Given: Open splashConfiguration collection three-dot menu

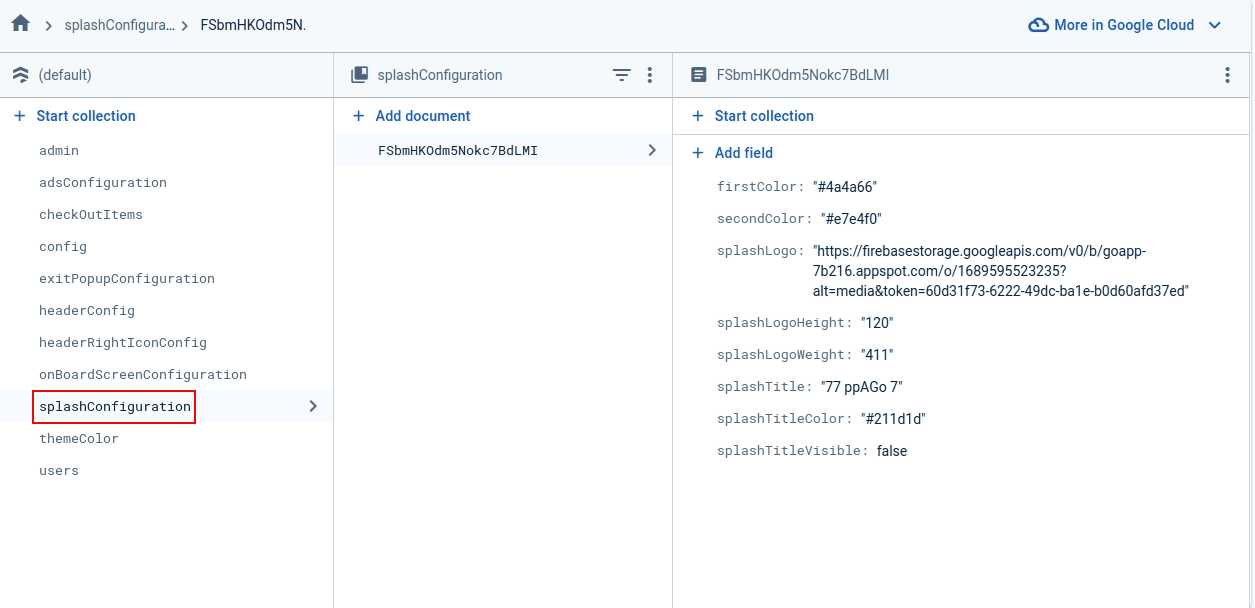Looking at the screenshot, I should [x=649, y=75].
